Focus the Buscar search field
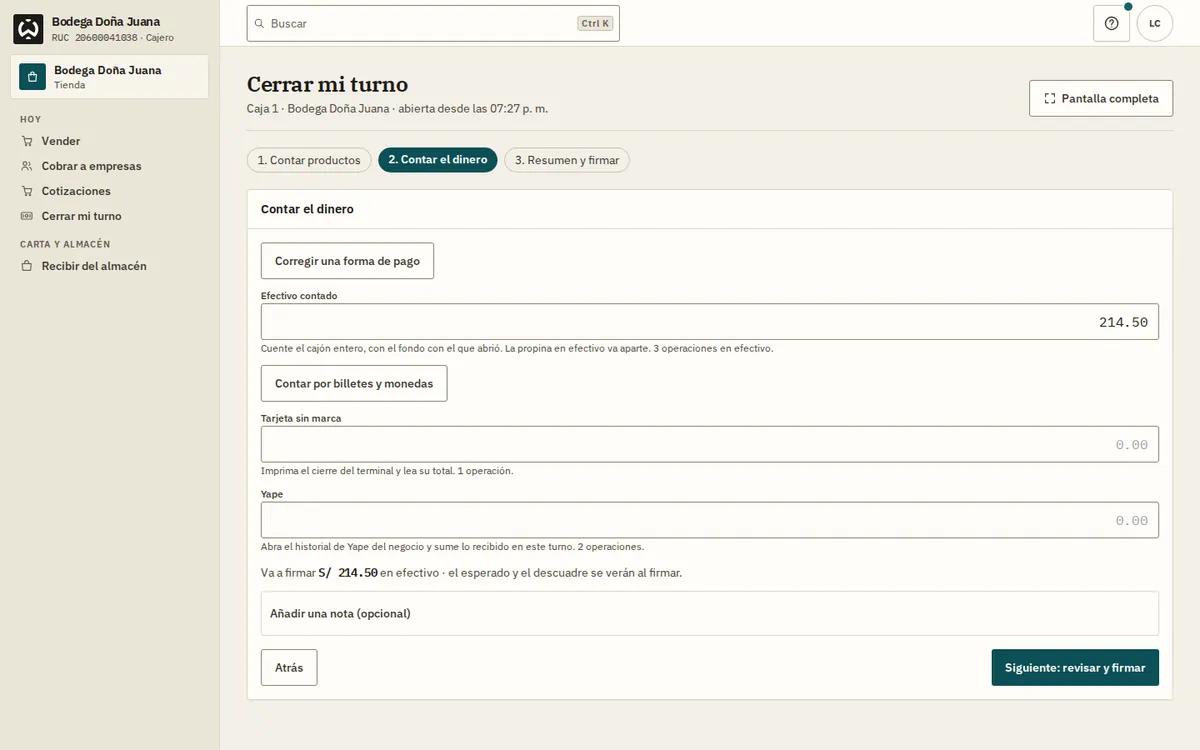1200x750 pixels. [433, 23]
